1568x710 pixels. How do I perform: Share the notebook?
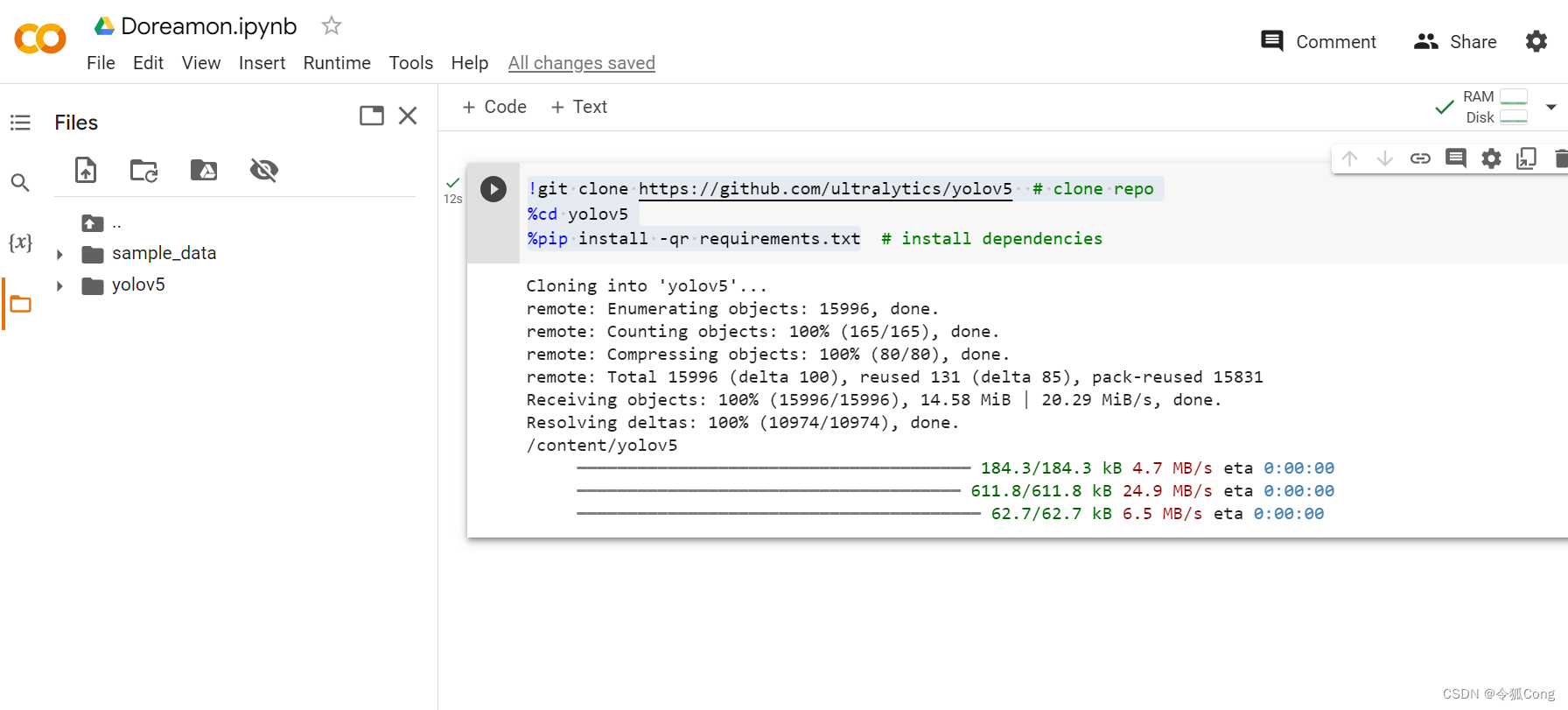[x=1455, y=41]
